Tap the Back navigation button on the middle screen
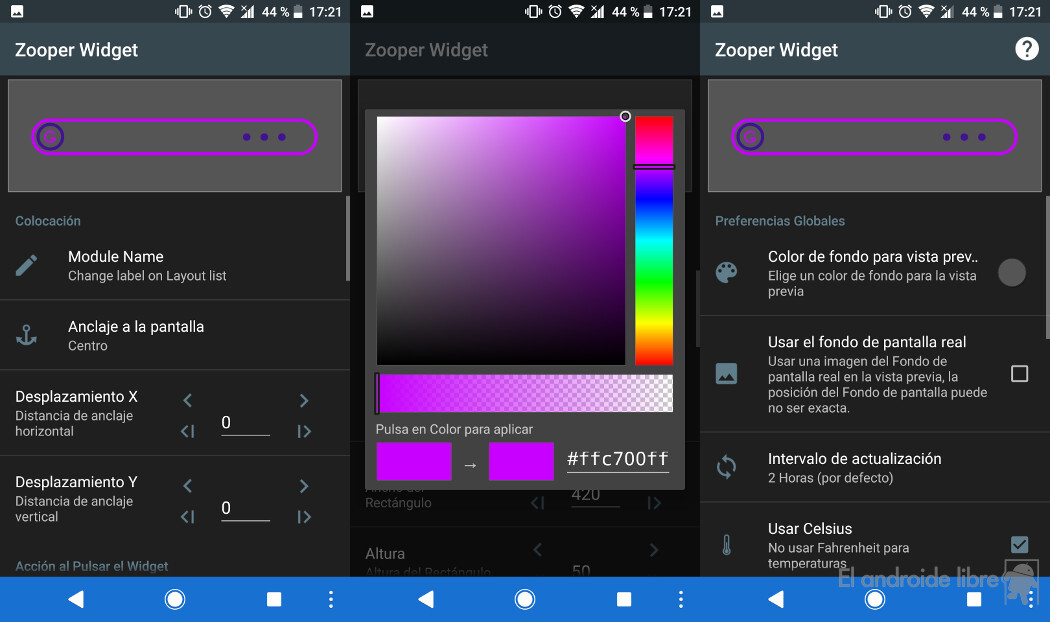Viewport: 1050px width, 622px height. pyautogui.click(x=426, y=599)
